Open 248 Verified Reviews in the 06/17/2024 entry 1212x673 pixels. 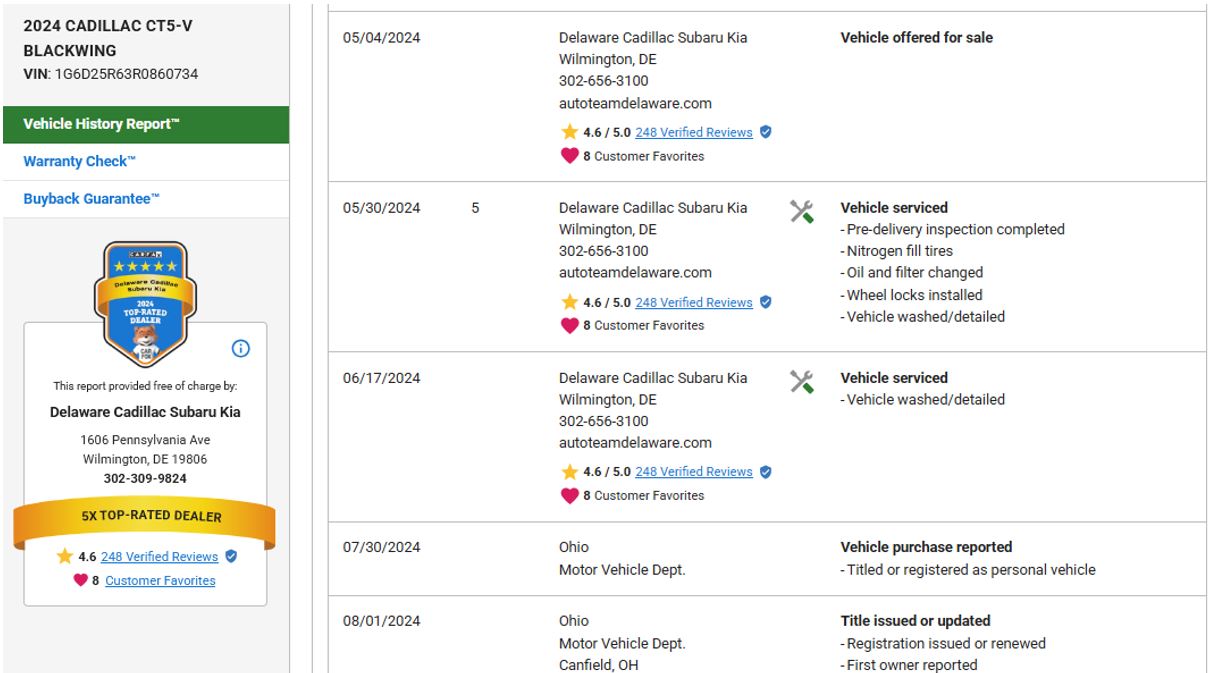pos(693,472)
